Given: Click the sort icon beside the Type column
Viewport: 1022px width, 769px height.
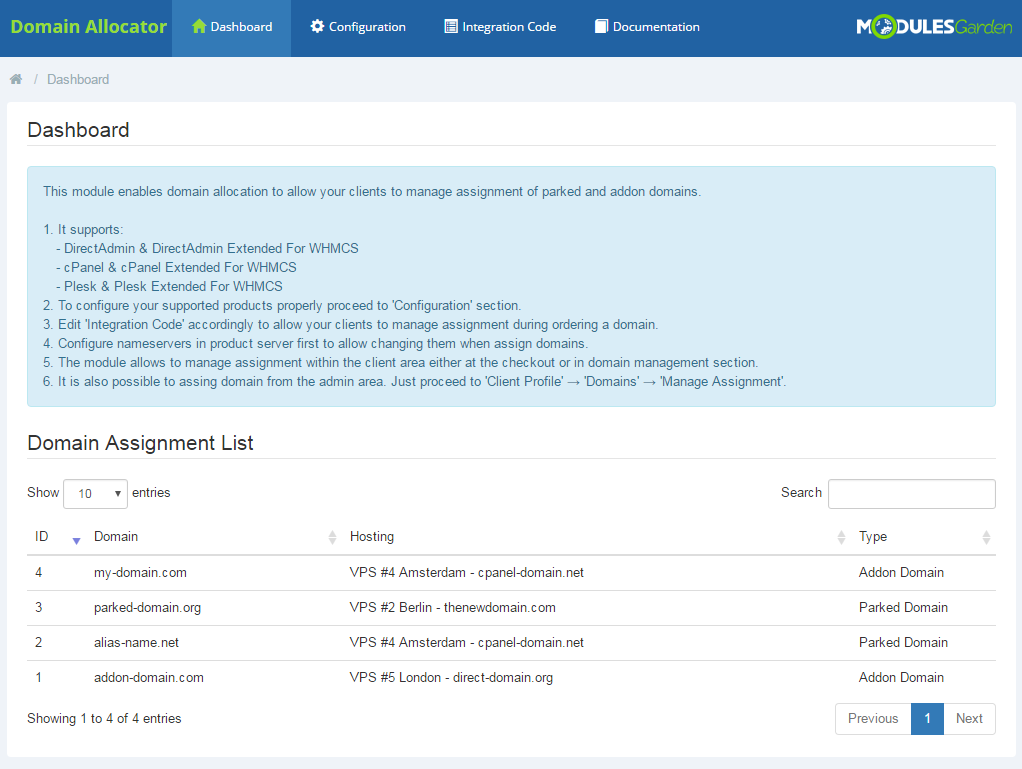Looking at the screenshot, I should [x=987, y=537].
